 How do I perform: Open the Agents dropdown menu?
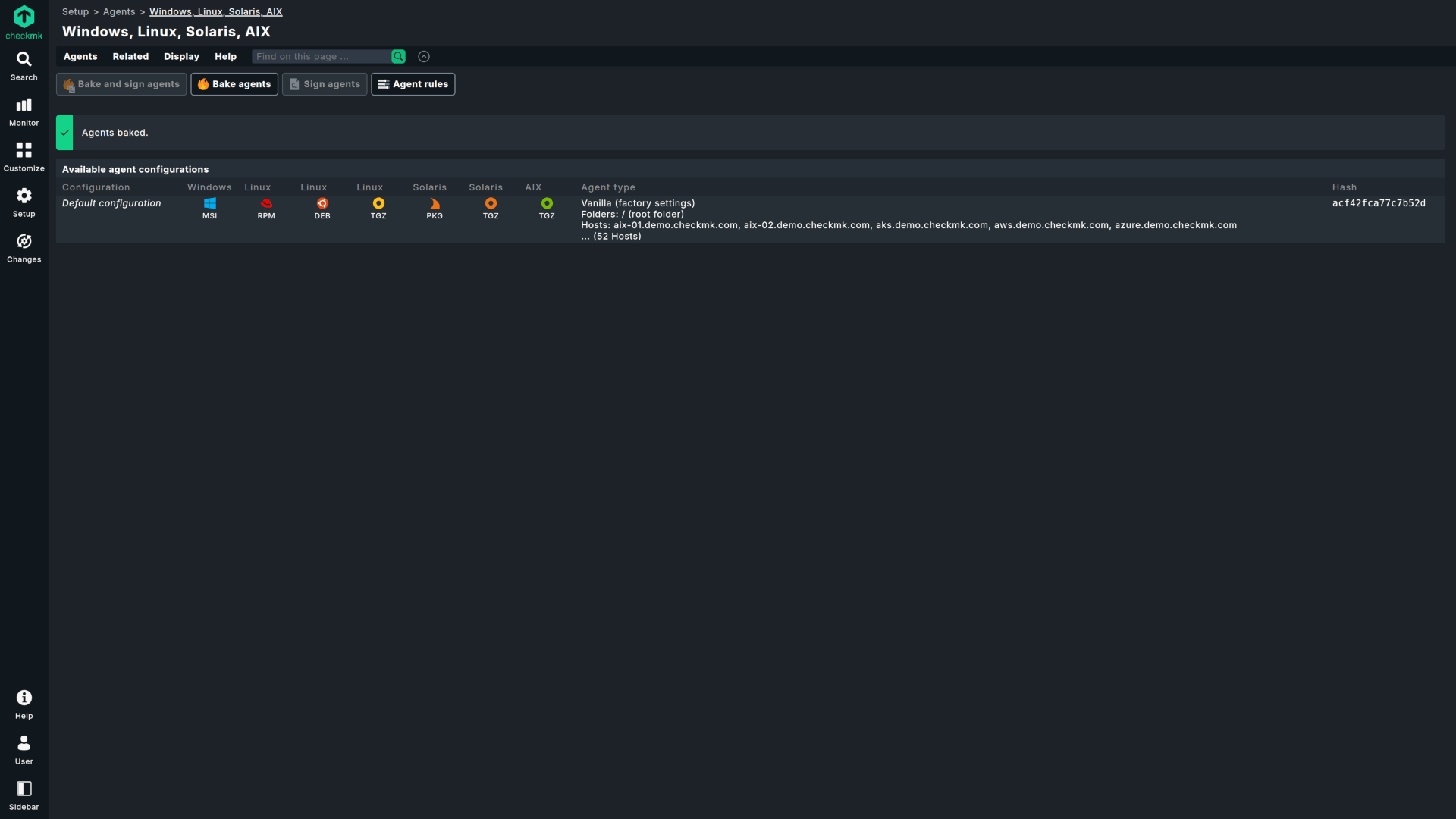point(80,57)
